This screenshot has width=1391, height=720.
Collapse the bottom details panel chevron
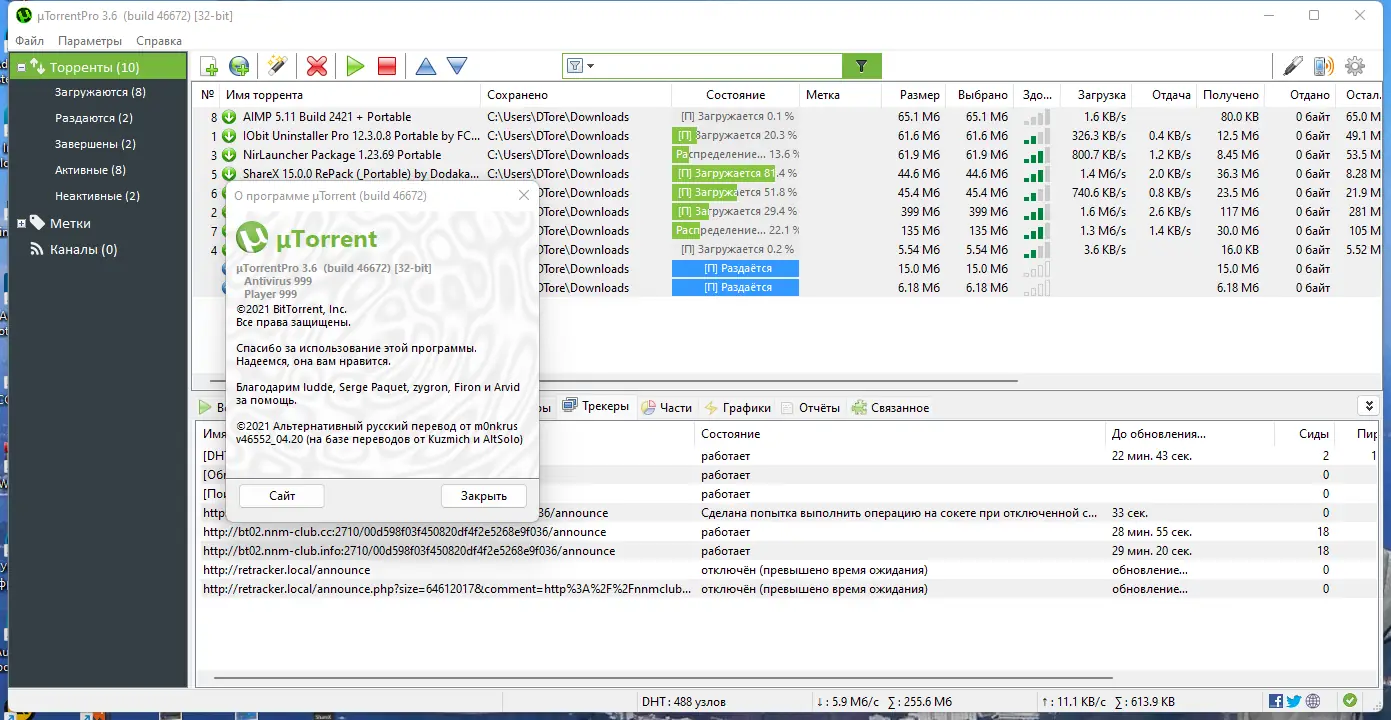[x=1368, y=406]
